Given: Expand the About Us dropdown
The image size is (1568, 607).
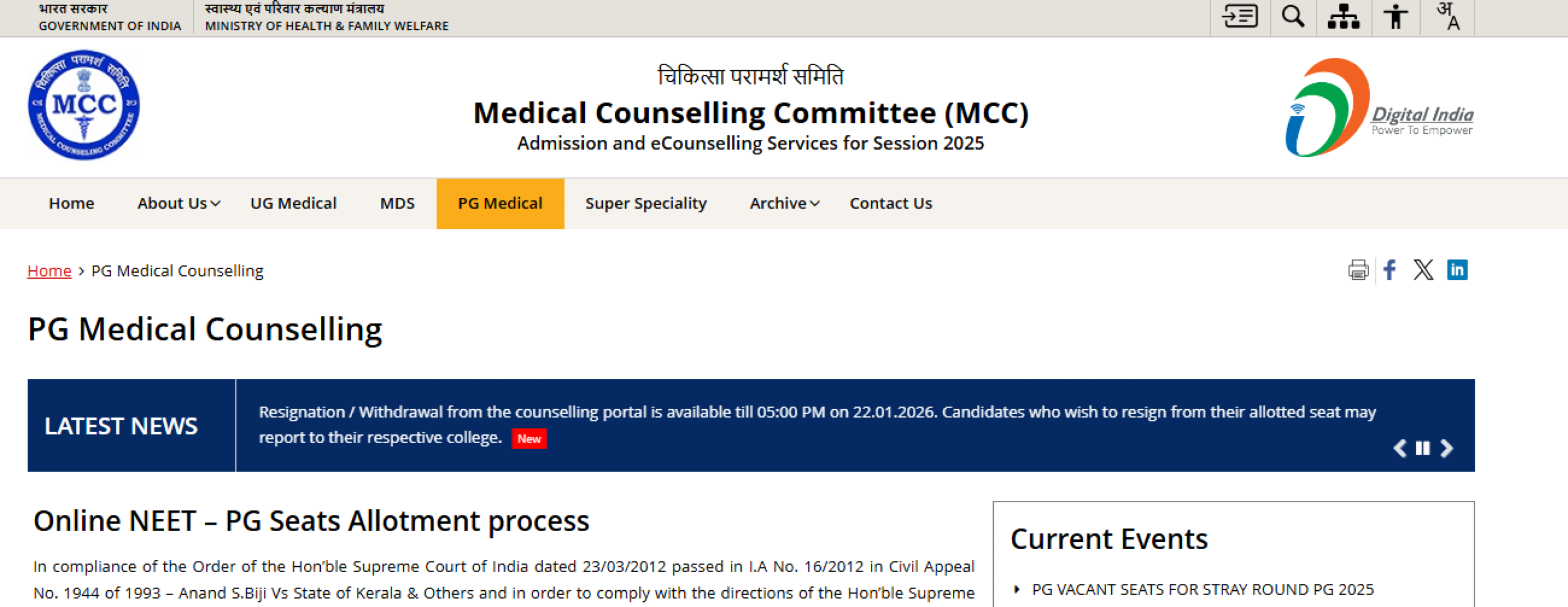Looking at the screenshot, I should coord(177,203).
